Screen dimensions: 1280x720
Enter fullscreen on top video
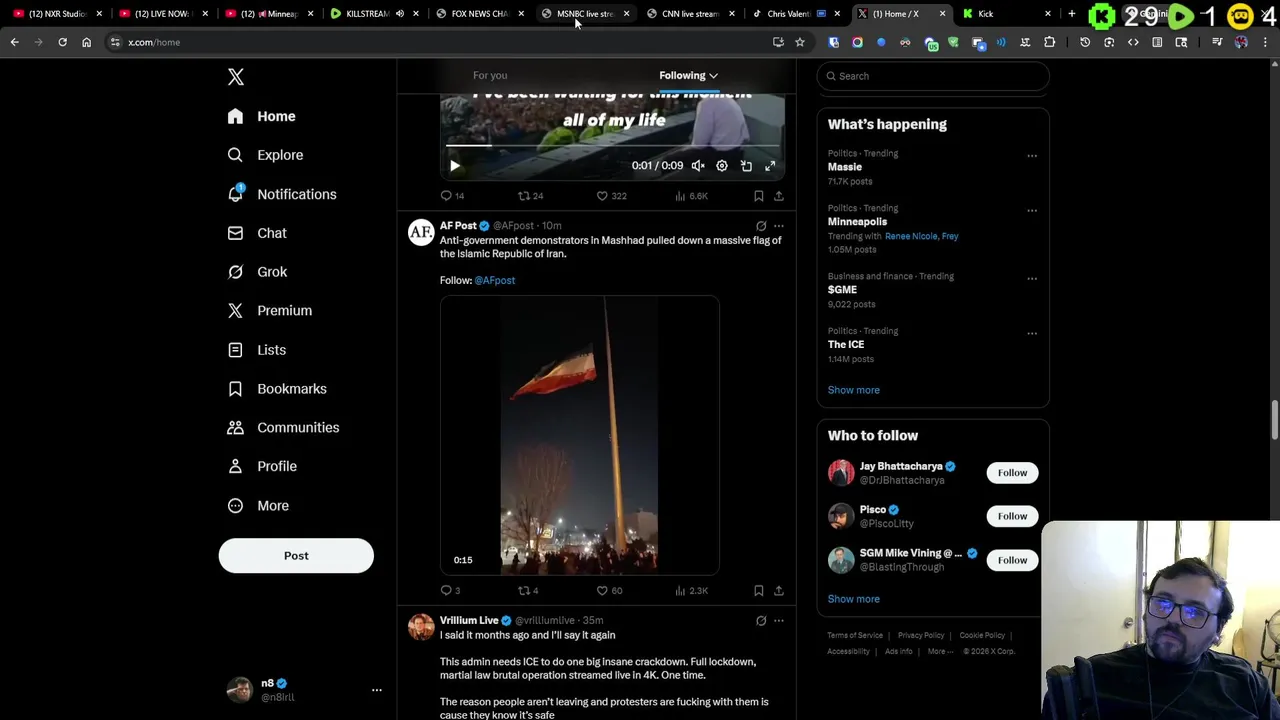(770, 166)
